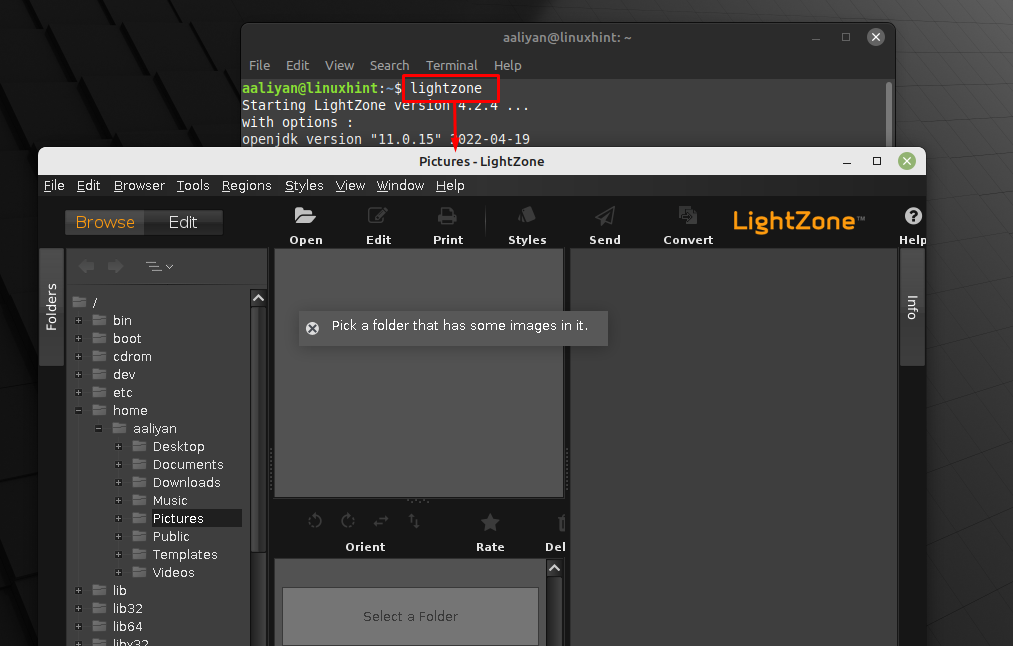Dismiss the 'Pick a folder' message X icon
Viewport: 1013px width, 646px height.
313,328
